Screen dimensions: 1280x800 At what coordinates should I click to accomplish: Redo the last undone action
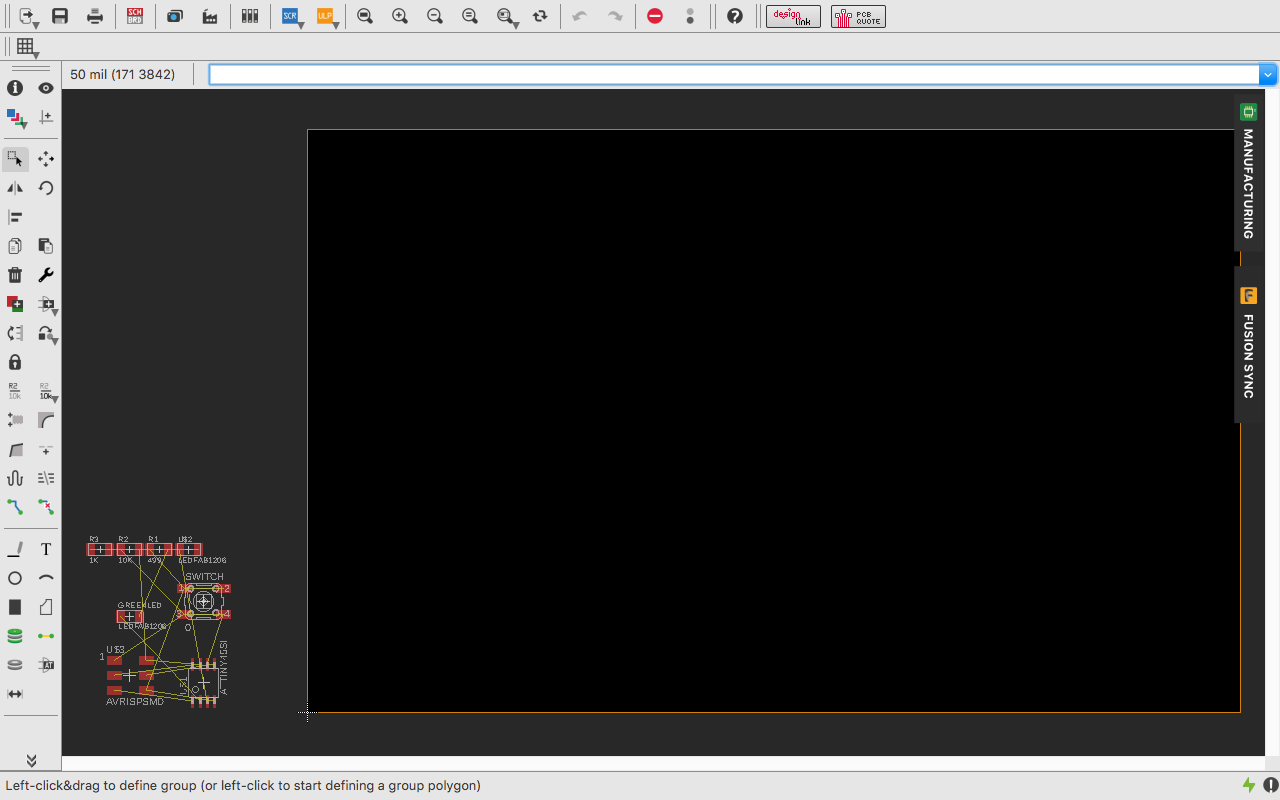click(x=615, y=16)
